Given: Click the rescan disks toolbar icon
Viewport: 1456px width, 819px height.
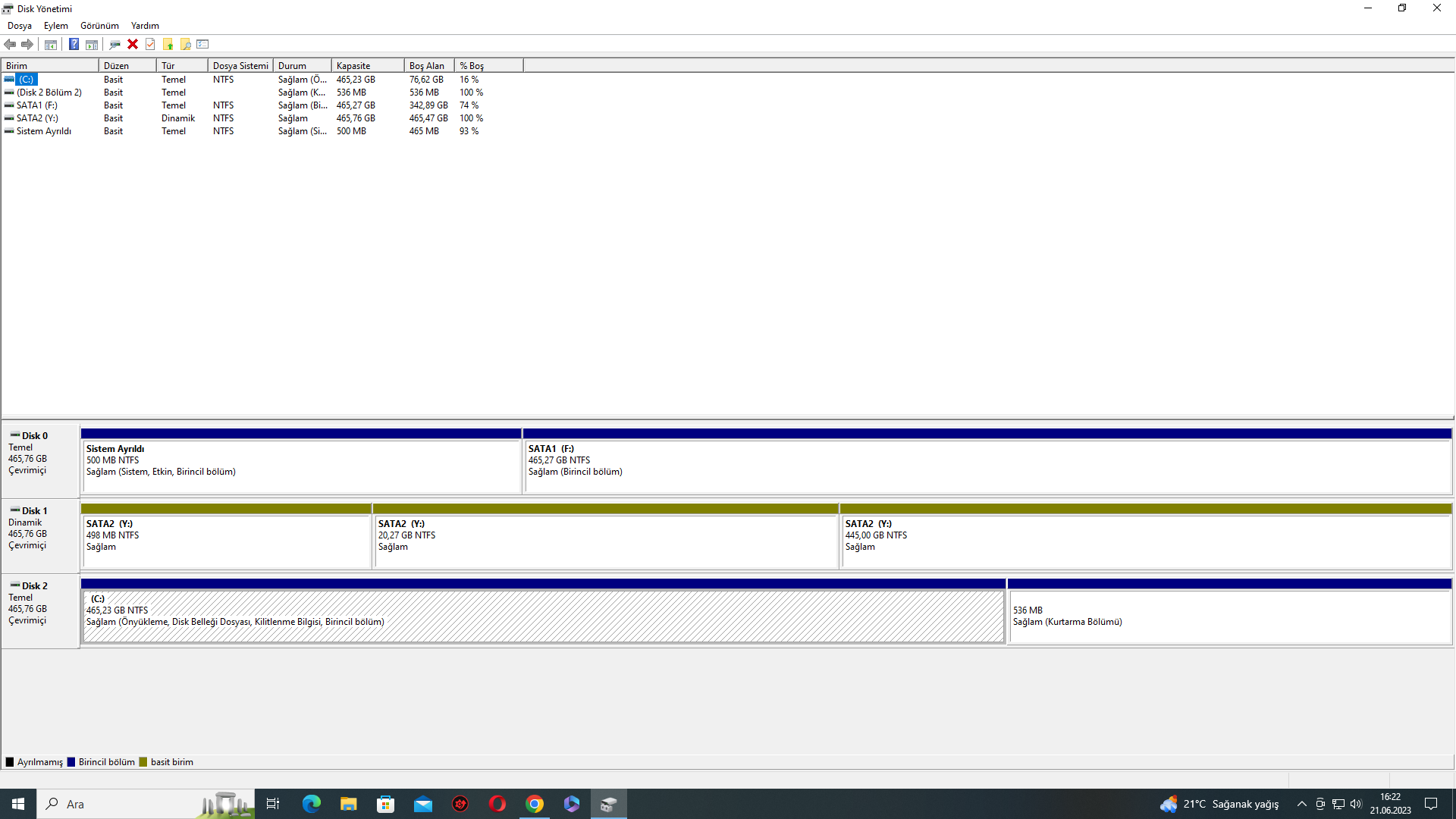Looking at the screenshot, I should (x=115, y=44).
